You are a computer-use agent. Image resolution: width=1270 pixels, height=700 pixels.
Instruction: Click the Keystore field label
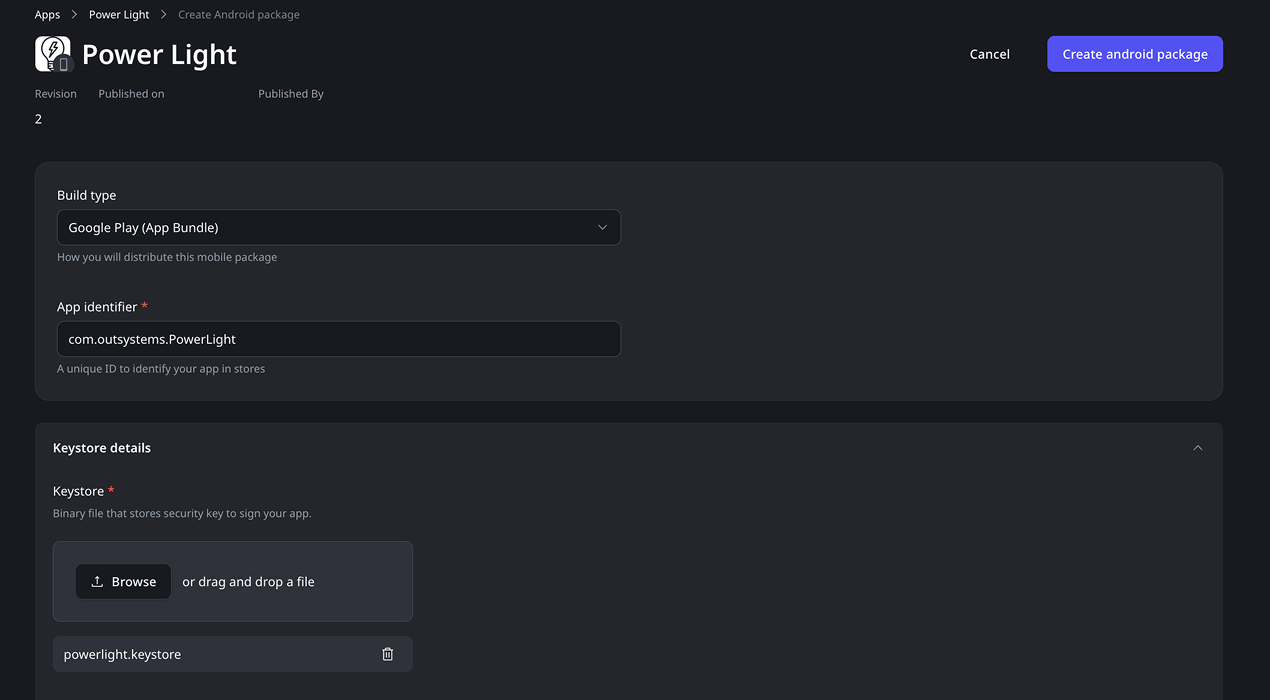click(79, 491)
